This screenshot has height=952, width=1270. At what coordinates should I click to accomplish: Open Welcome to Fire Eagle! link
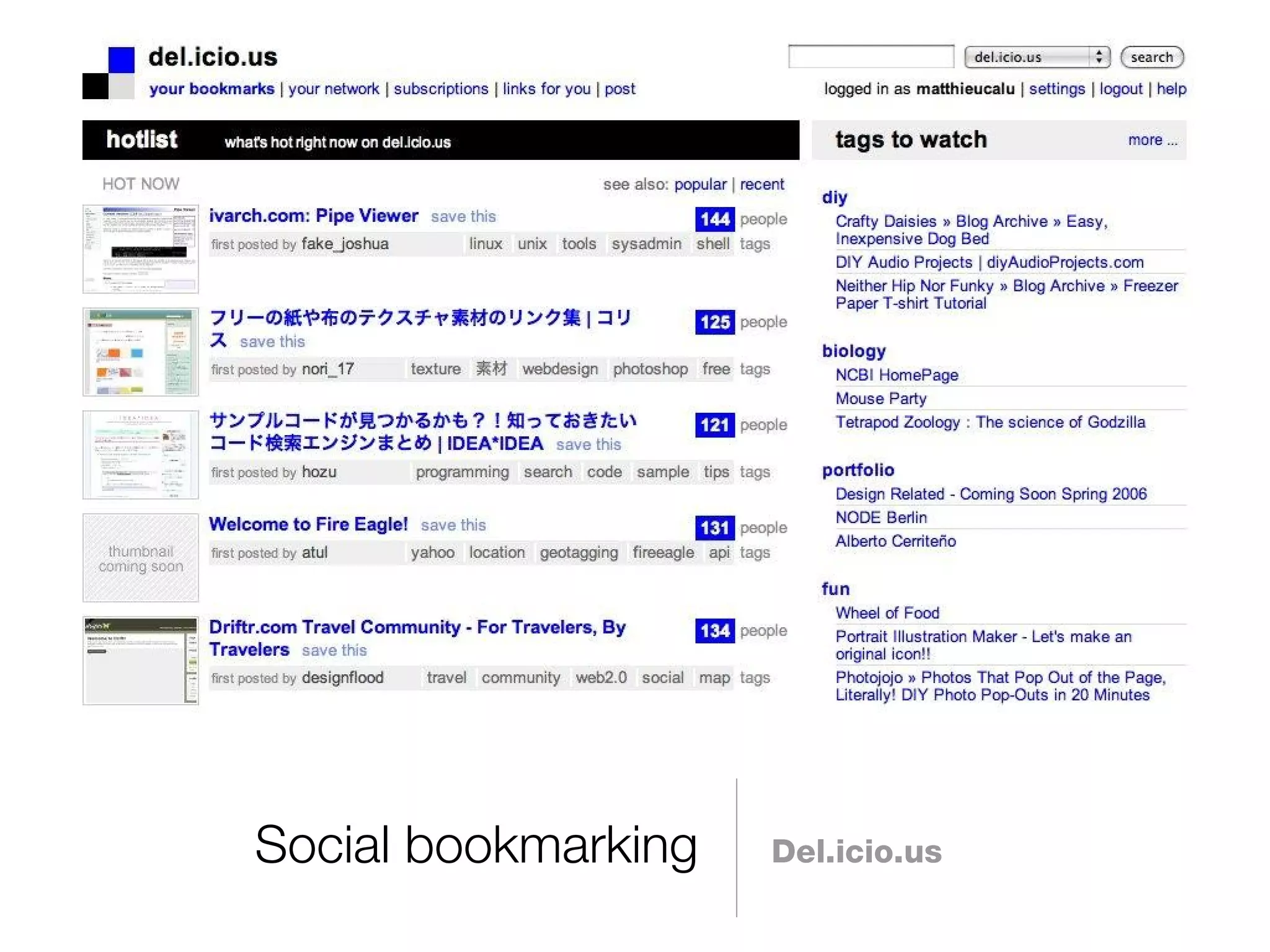coord(308,524)
